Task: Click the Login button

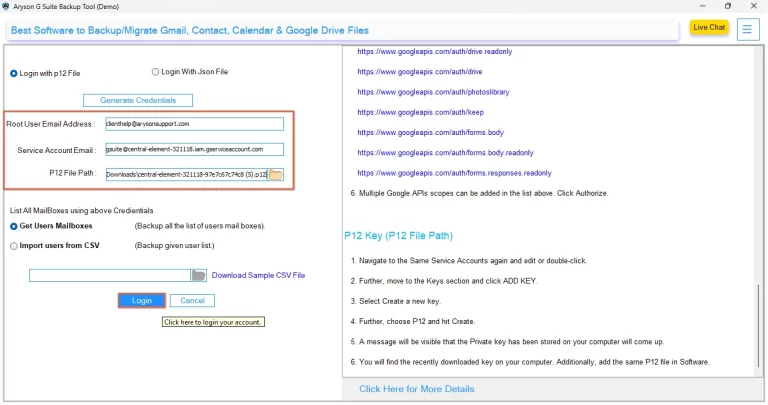Action: pos(142,301)
